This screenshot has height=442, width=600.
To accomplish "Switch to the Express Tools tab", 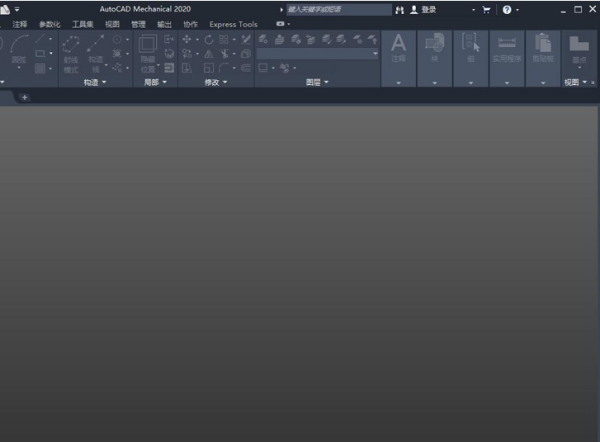I will pyautogui.click(x=233, y=24).
